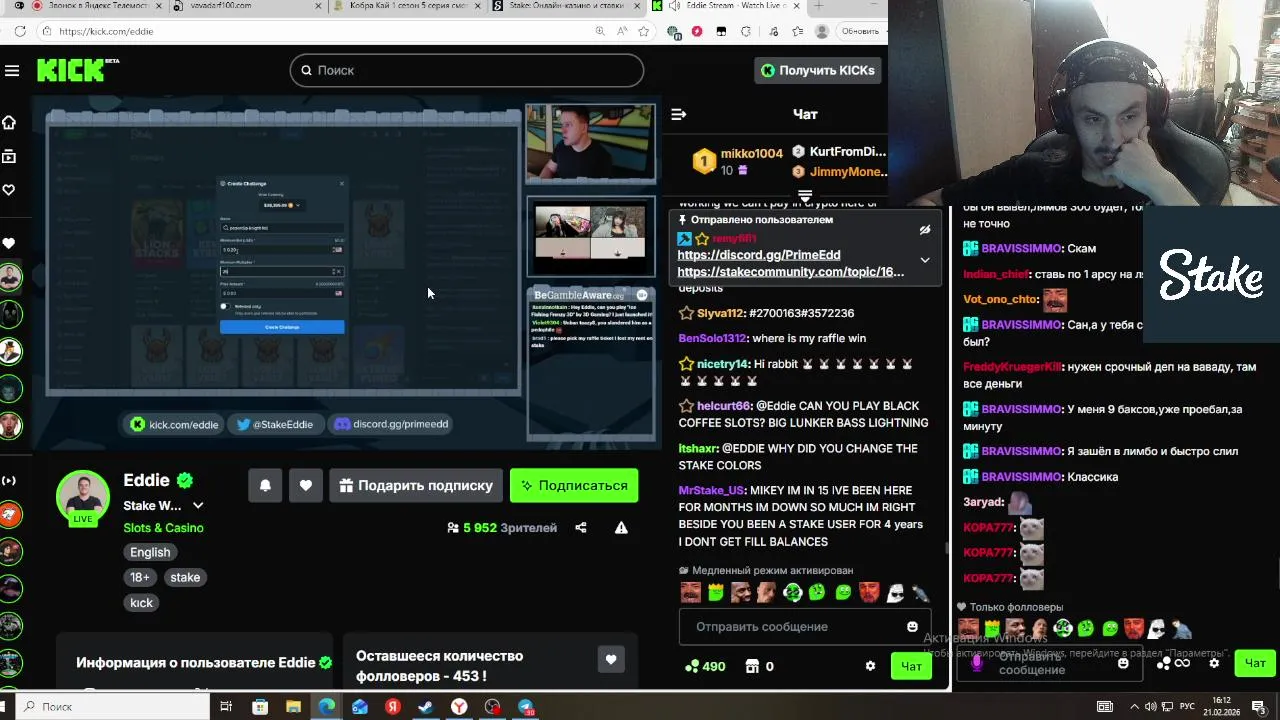
Task: Click the Обновить browser button
Action: 859,31
